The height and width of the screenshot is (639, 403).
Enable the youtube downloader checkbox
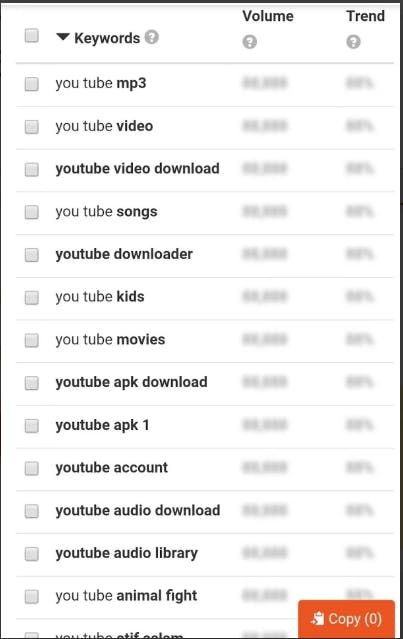click(x=32, y=255)
